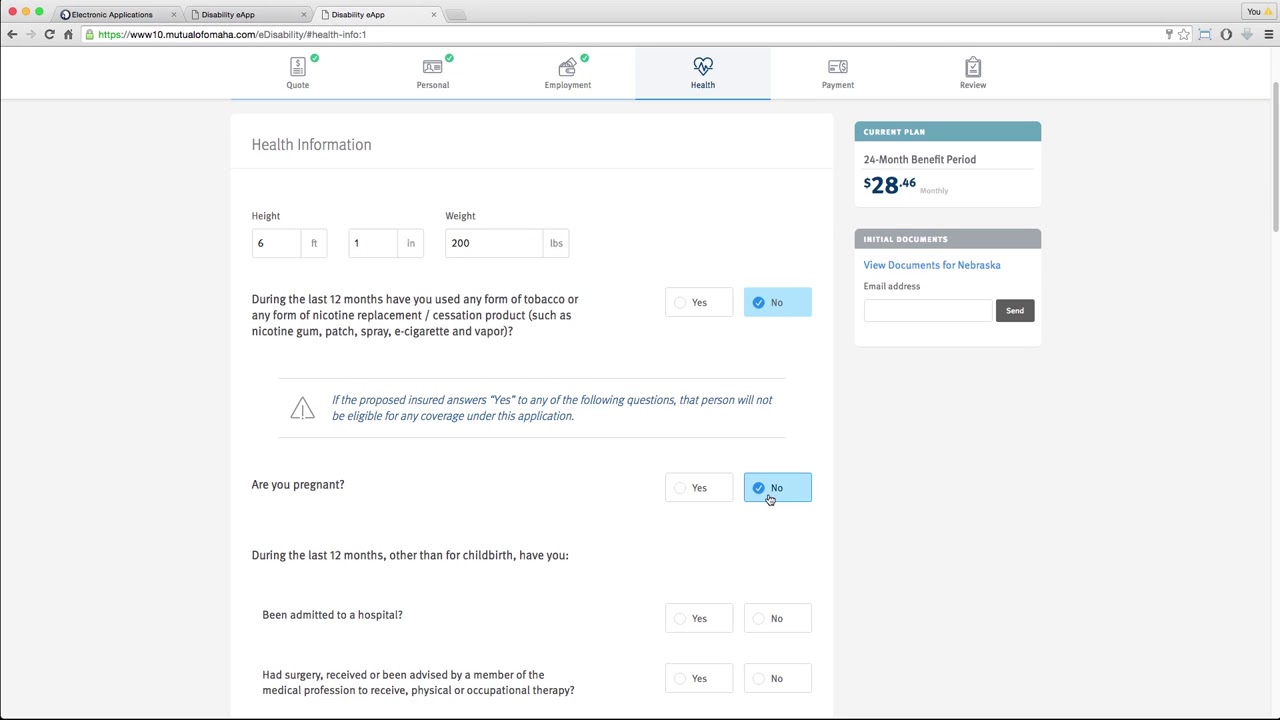The width and height of the screenshot is (1280, 720).
Task: Click the browser address bar URL
Action: tap(232, 34)
